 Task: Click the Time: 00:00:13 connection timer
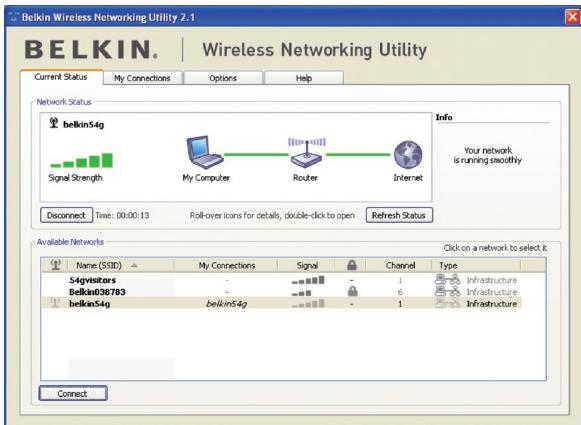(x=122, y=215)
